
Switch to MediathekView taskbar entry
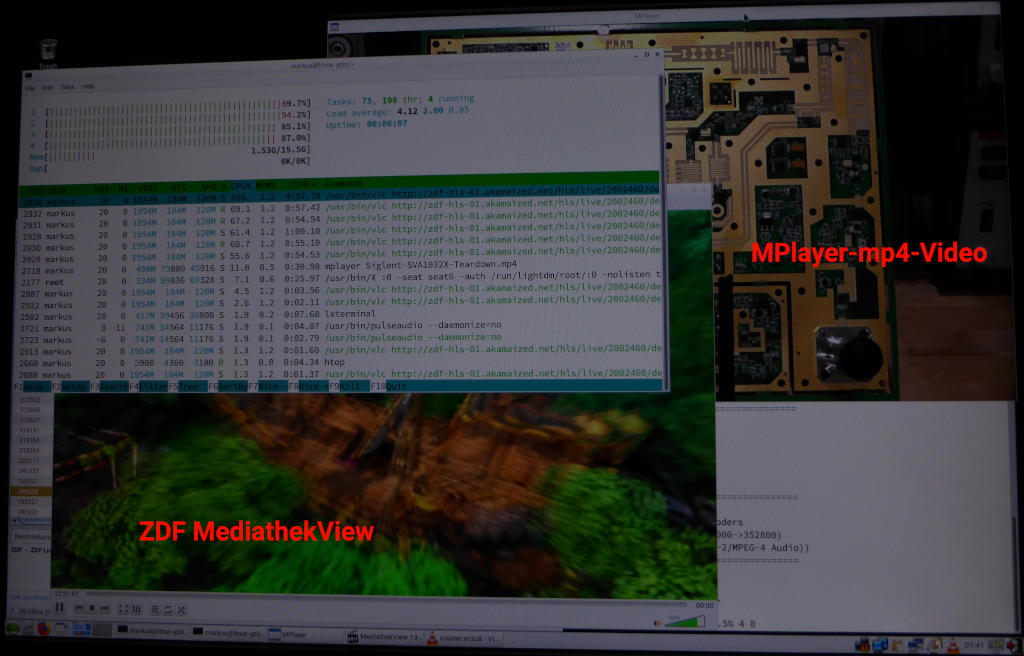pyautogui.click(x=385, y=637)
